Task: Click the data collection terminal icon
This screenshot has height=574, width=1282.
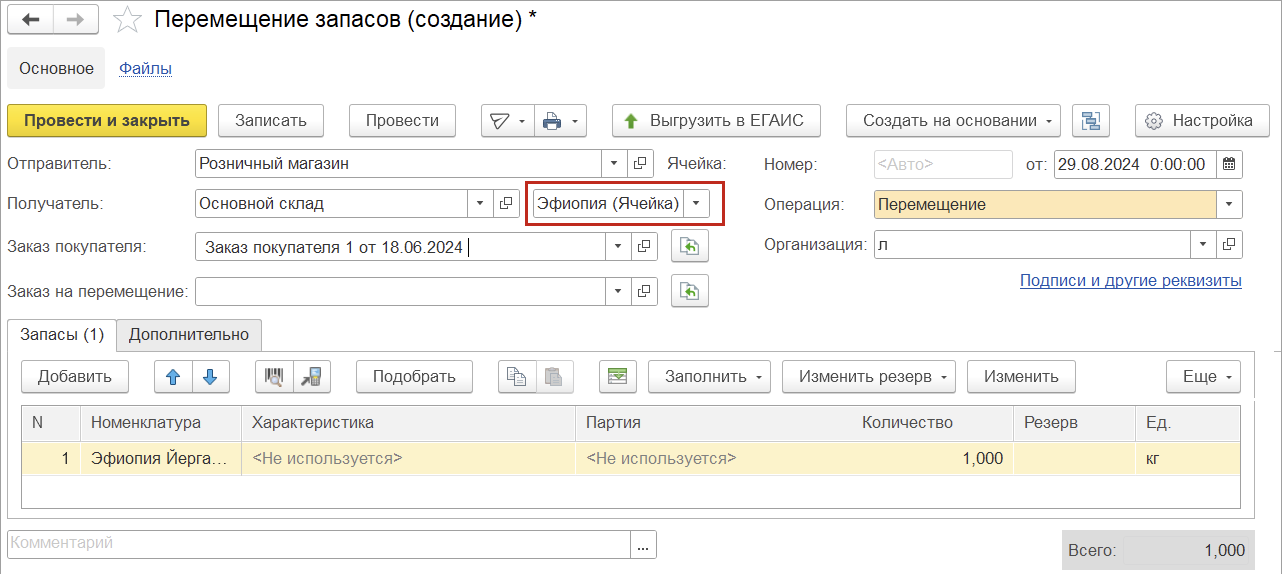Action: pyautogui.click(x=311, y=377)
